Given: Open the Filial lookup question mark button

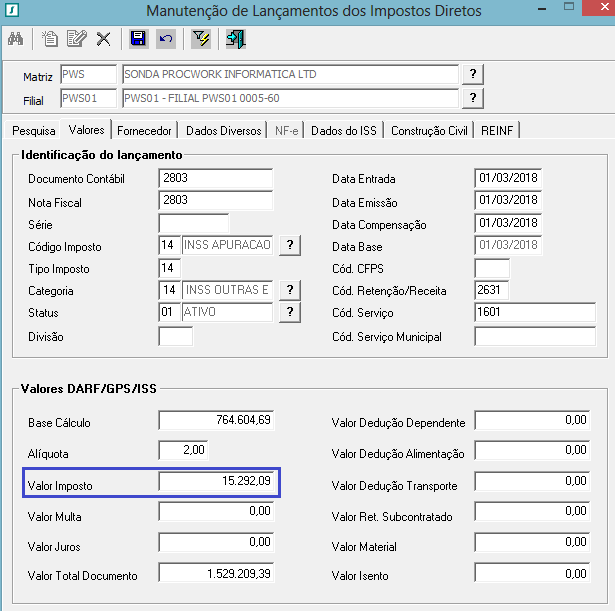Looking at the screenshot, I should pos(473,98).
